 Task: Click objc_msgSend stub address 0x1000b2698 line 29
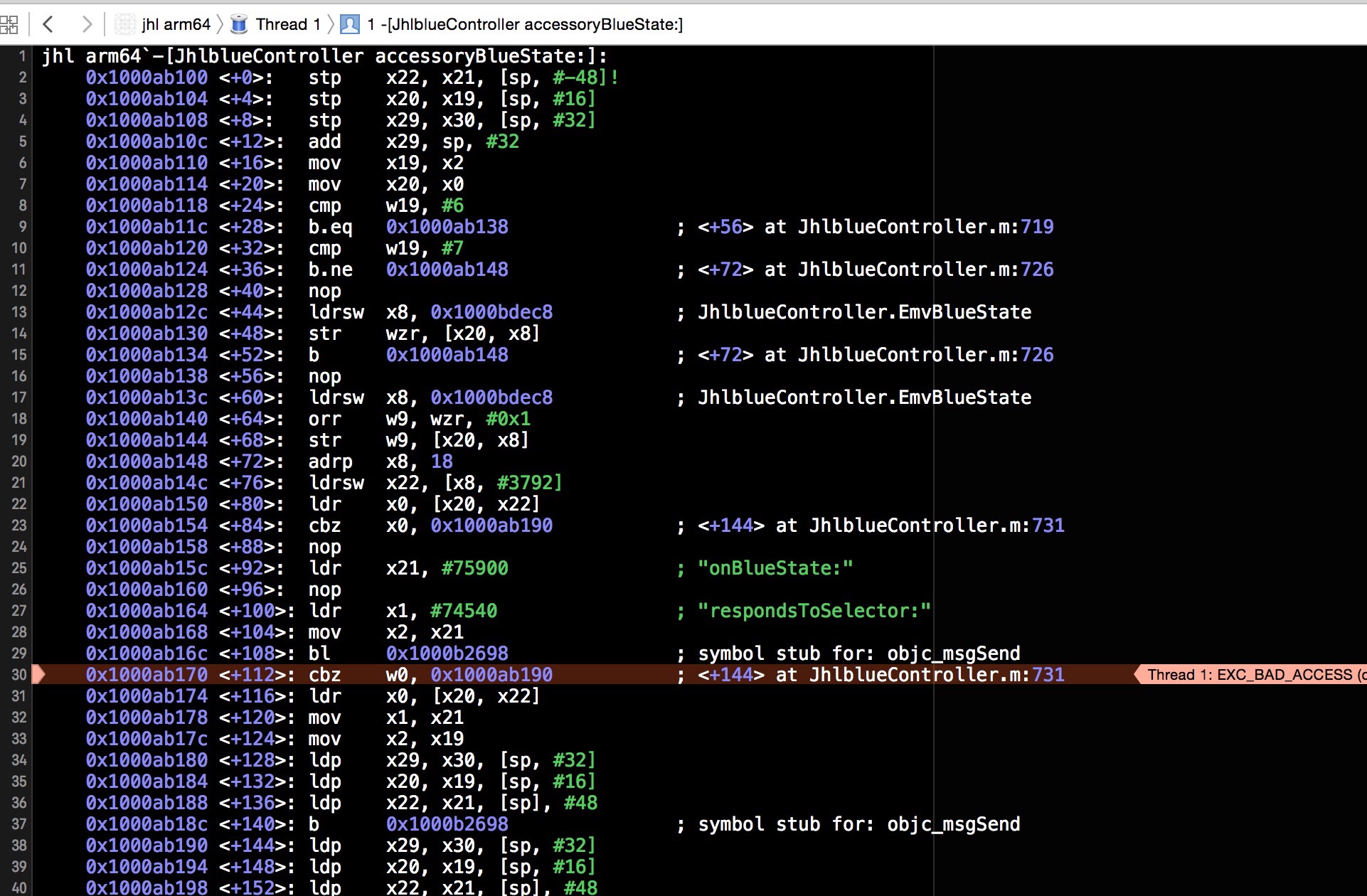tap(447, 654)
